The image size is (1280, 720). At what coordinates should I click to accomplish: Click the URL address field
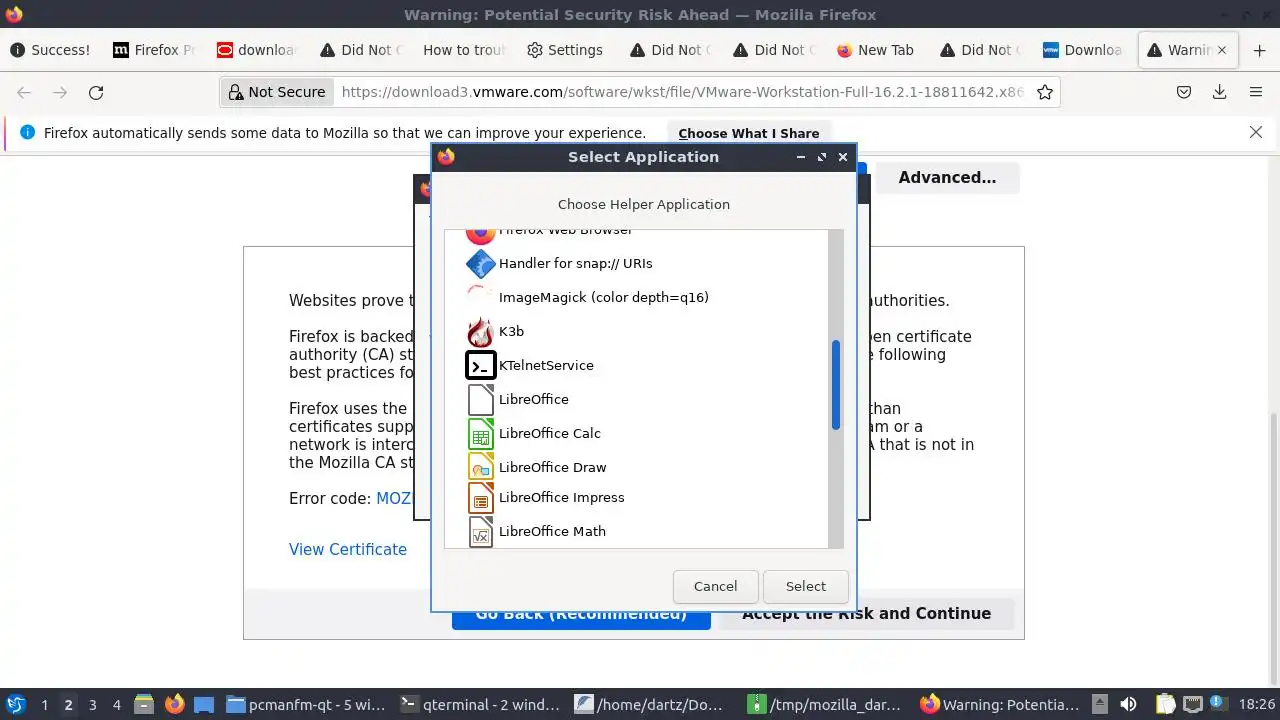683,92
